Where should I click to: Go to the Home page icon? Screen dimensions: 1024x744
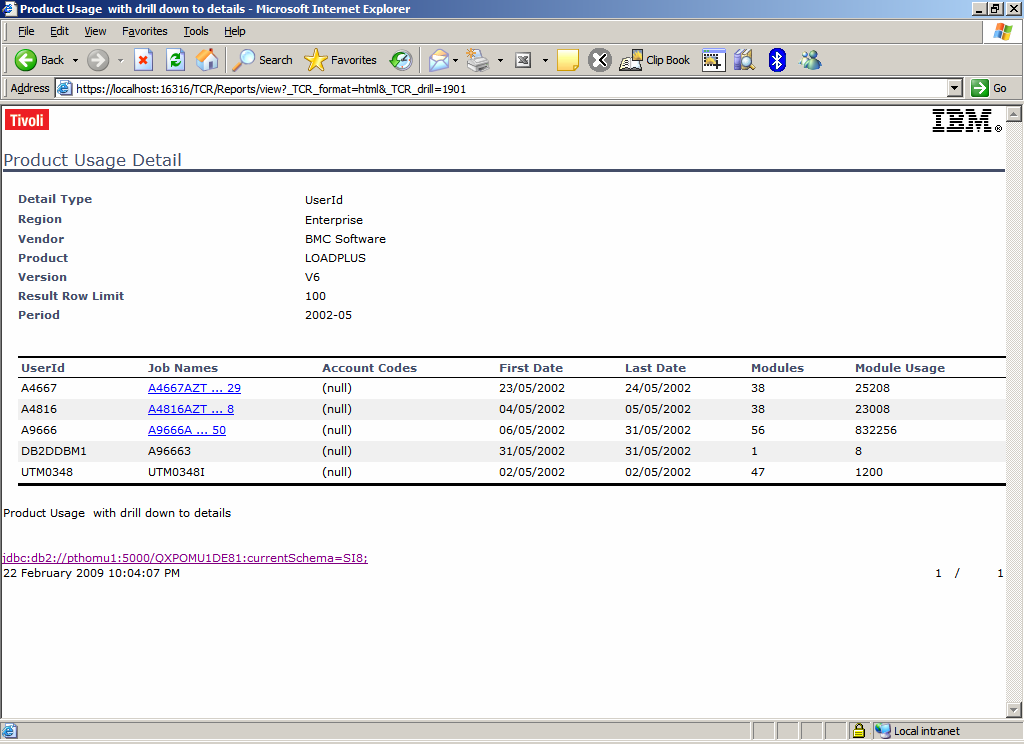click(207, 60)
